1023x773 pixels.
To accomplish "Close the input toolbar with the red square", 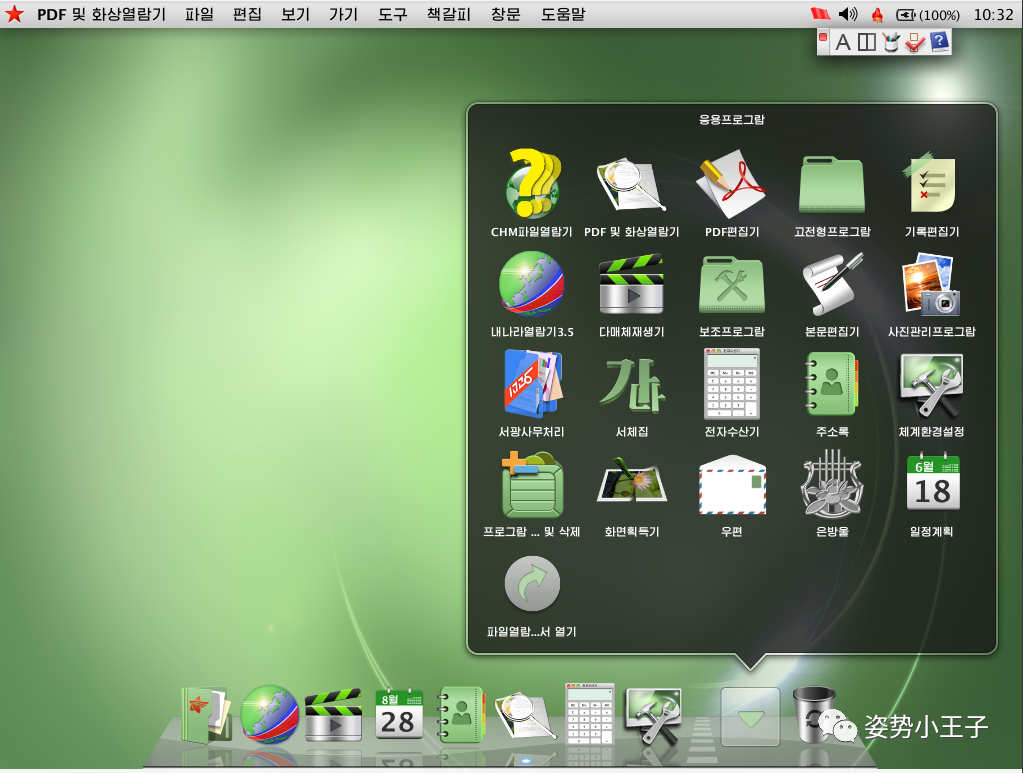I will point(823,37).
